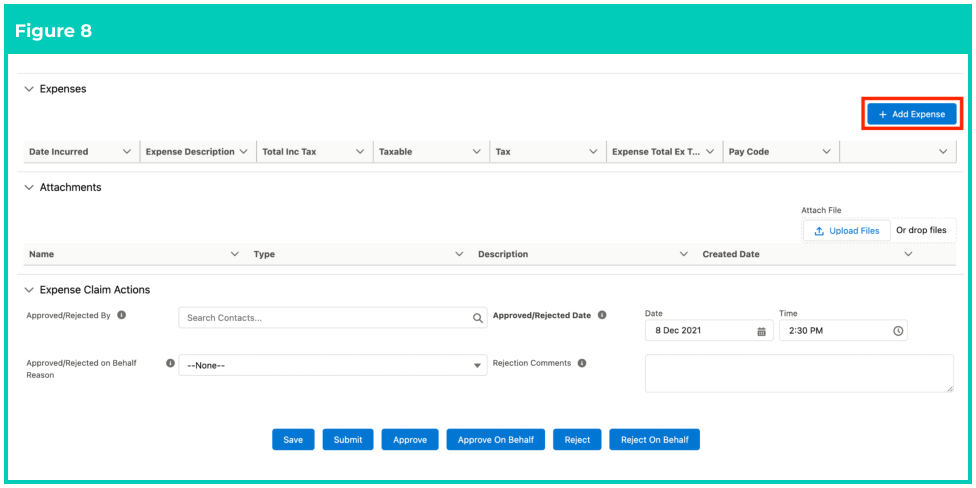Click the Submit button

(x=348, y=439)
